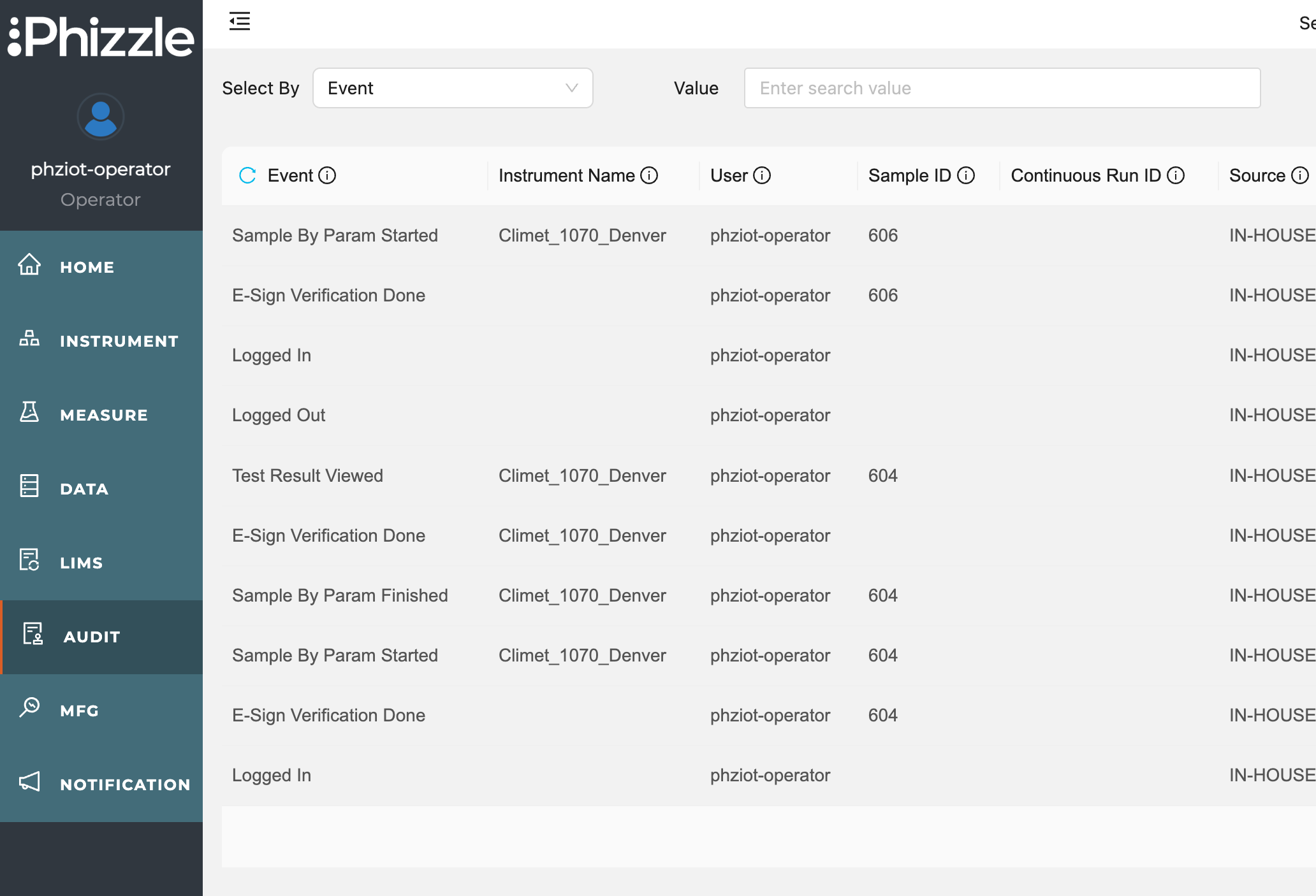Open the LIMS section from the sidebar
1316x896 pixels.
pos(82,562)
